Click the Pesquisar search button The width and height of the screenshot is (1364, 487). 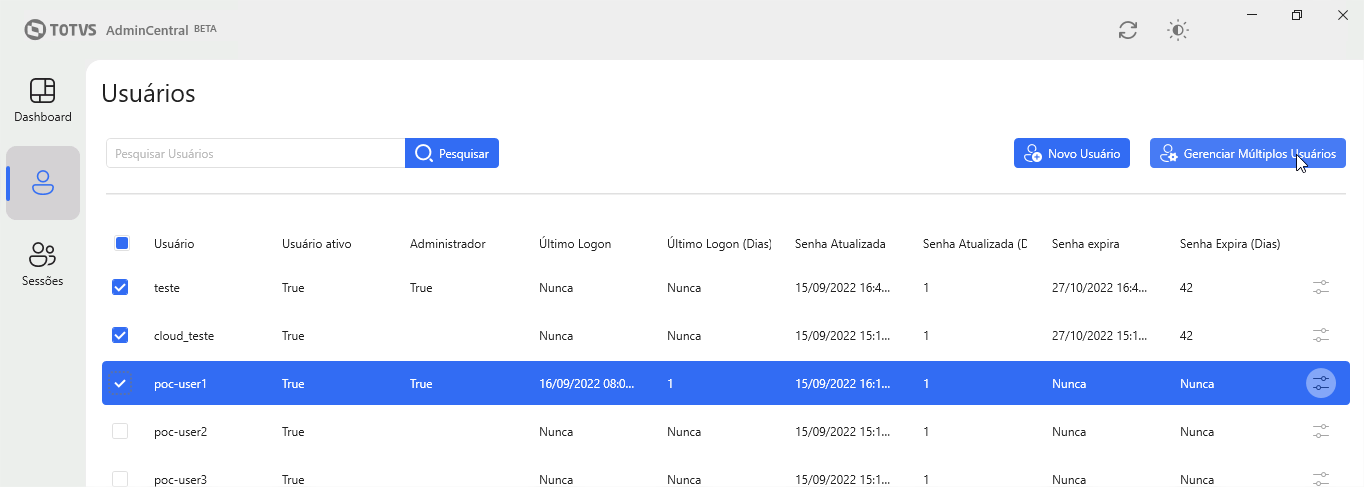[452, 153]
